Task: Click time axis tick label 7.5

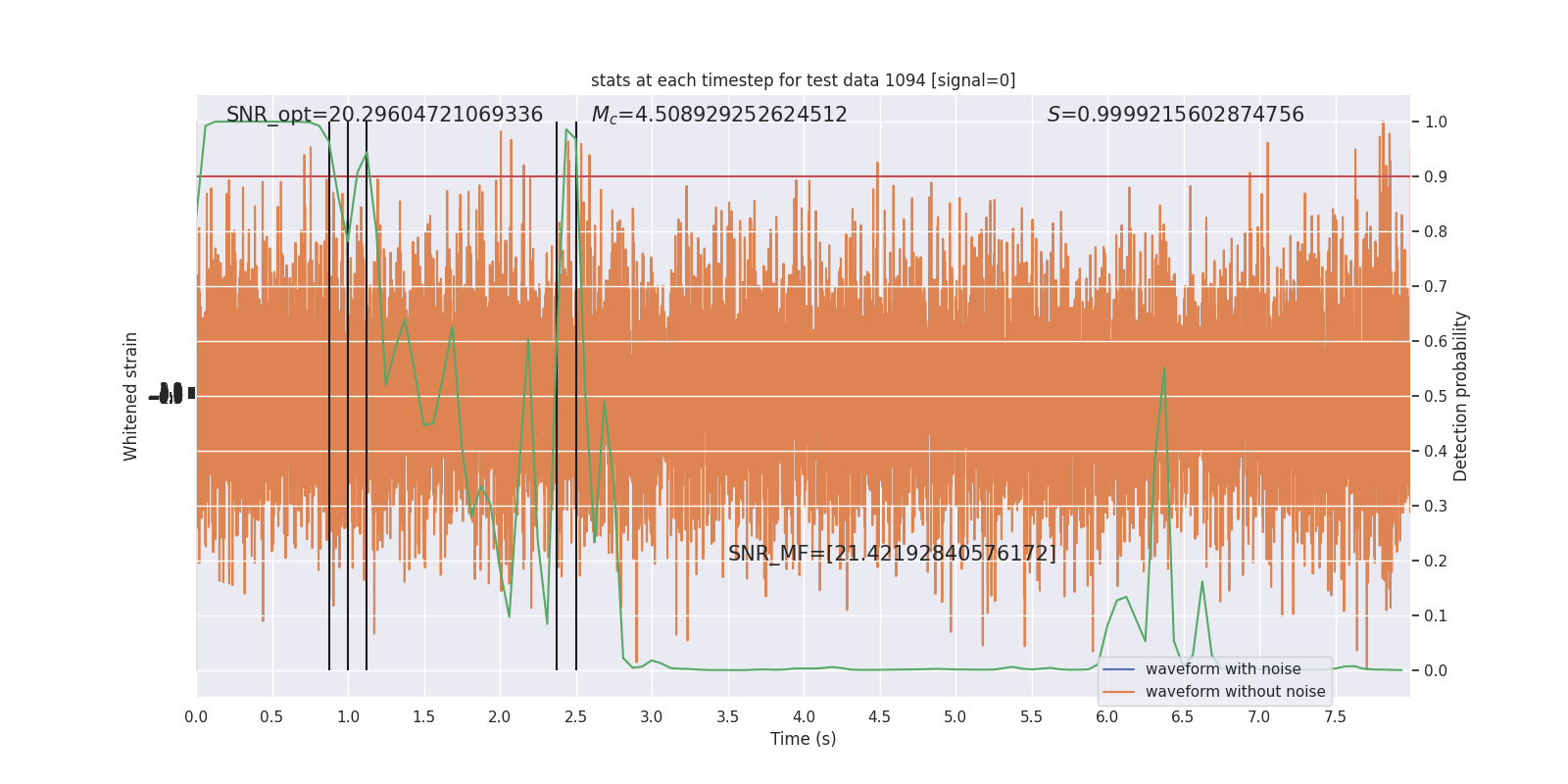Action: click(1335, 717)
